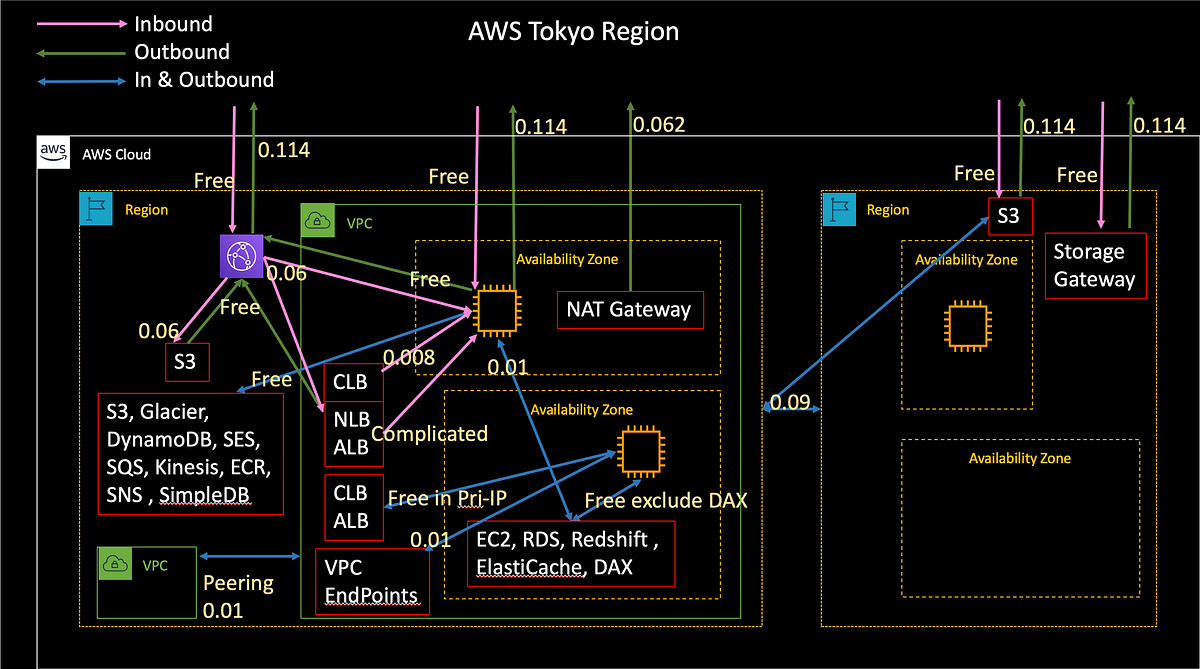Click the green VPC icon inside AWS Cloud
Image resolution: width=1200 pixels, height=669 pixels.
[x=317, y=220]
